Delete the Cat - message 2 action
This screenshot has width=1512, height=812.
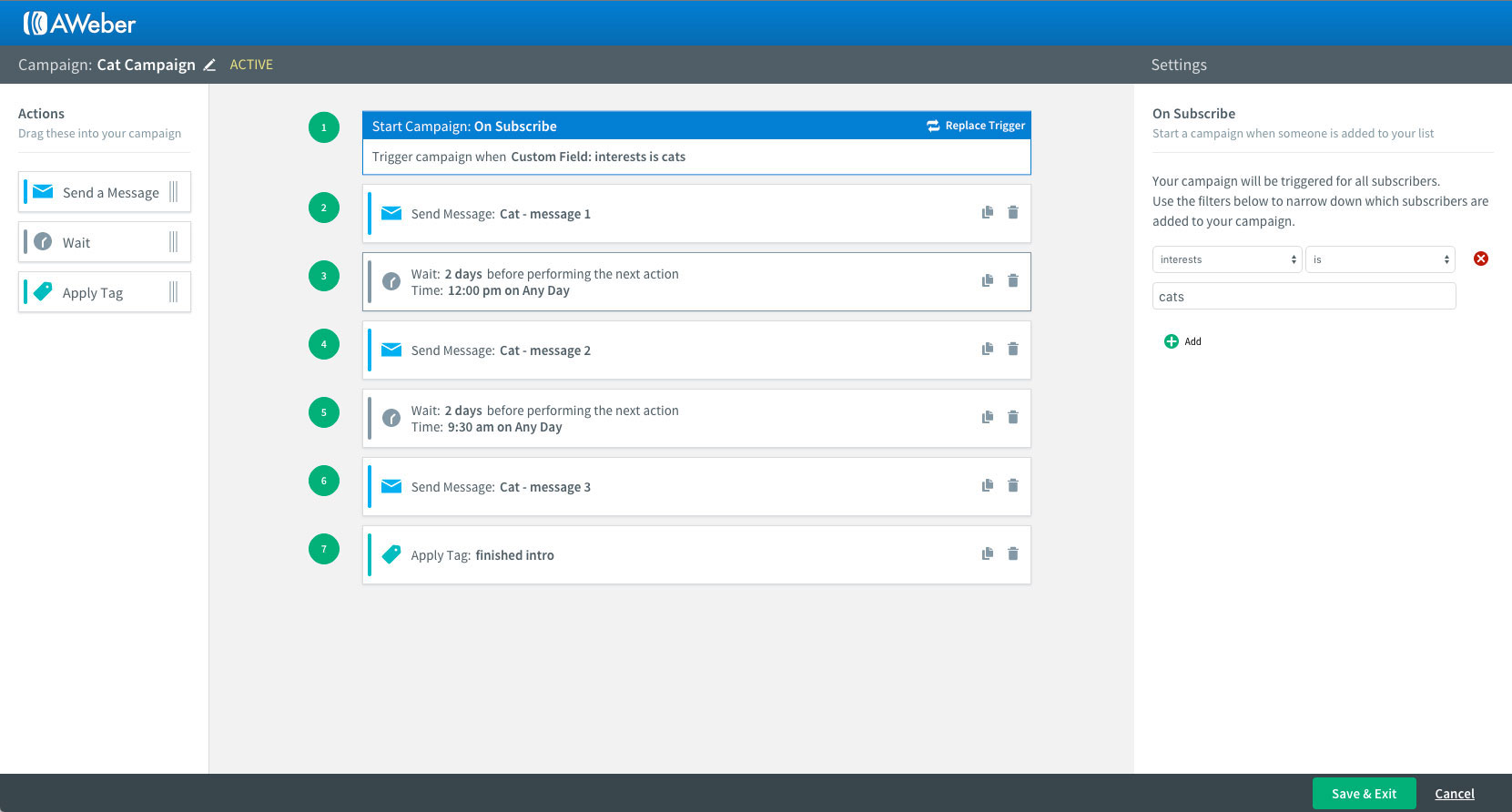click(1013, 349)
